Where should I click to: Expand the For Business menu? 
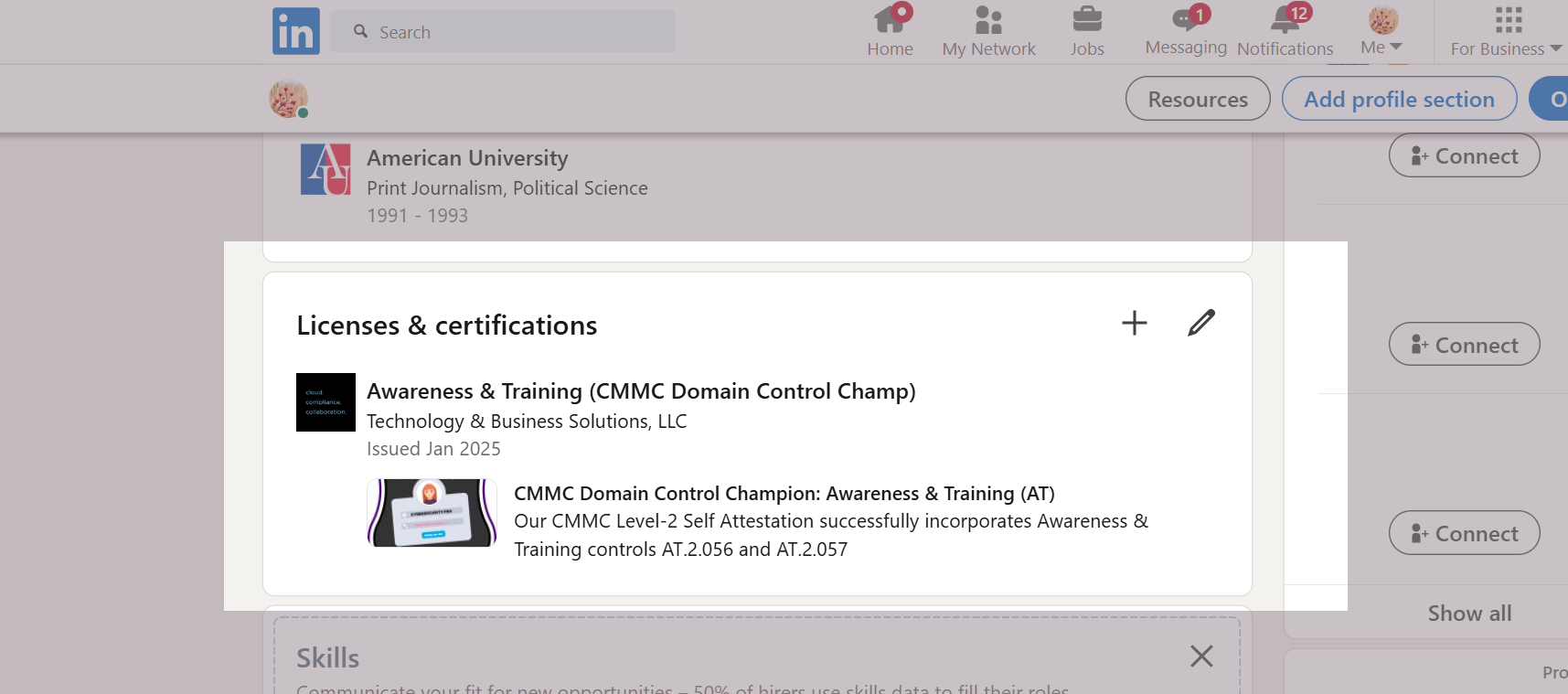[x=1506, y=31]
